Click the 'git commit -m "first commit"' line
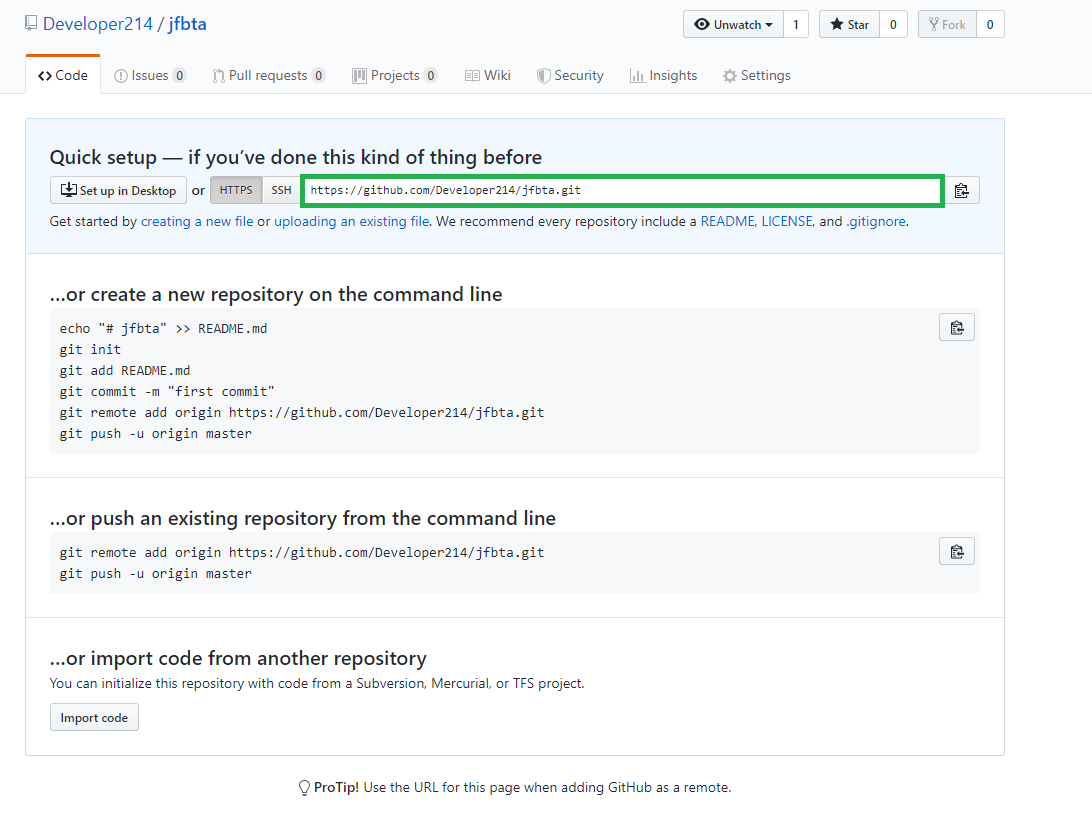The height and width of the screenshot is (831, 1092). click(x=167, y=391)
